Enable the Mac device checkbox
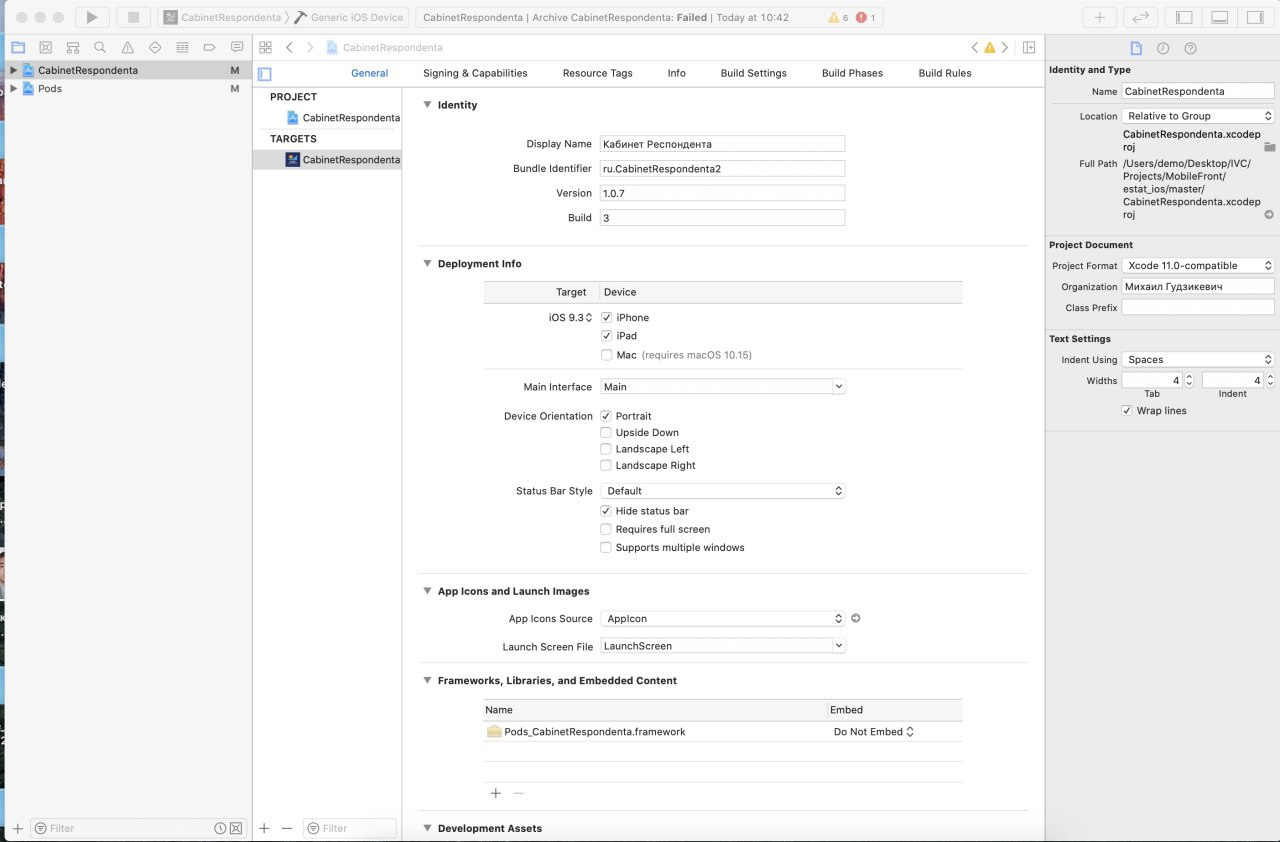 606,354
